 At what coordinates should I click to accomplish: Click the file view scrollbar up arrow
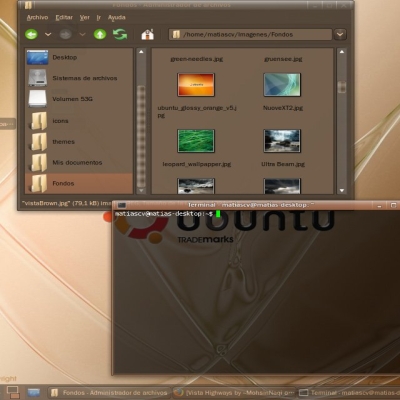[342, 52]
